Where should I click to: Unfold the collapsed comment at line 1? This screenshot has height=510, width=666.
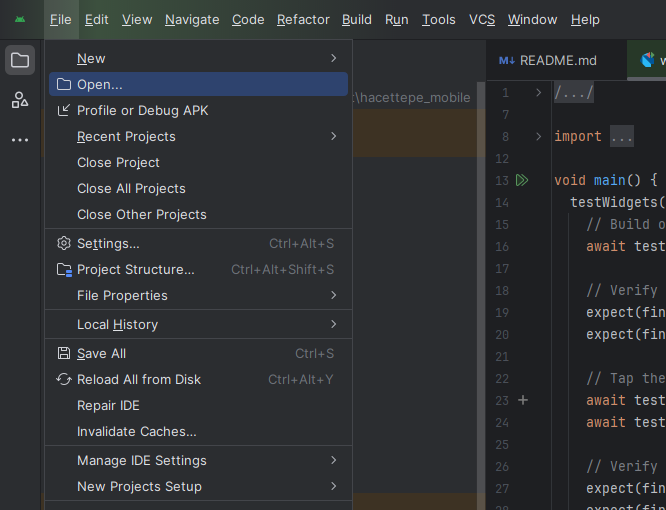(x=539, y=93)
